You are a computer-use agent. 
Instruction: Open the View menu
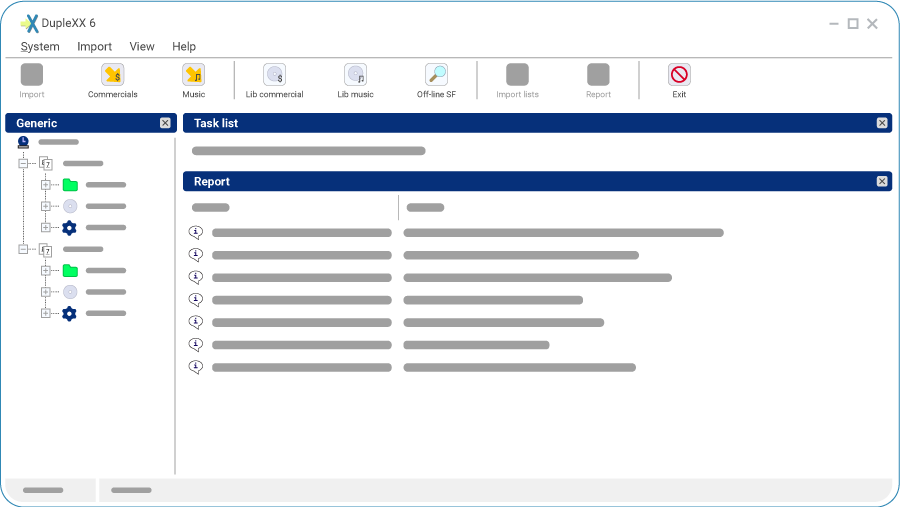coord(142,47)
